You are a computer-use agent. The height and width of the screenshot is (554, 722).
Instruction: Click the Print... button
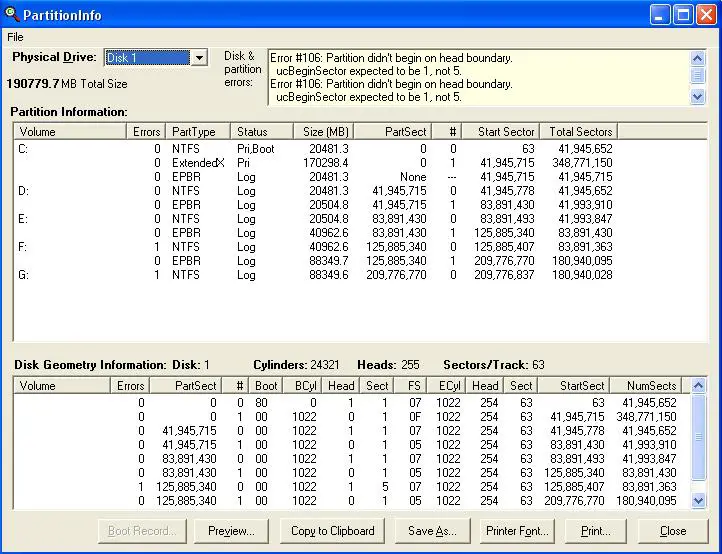[596, 531]
